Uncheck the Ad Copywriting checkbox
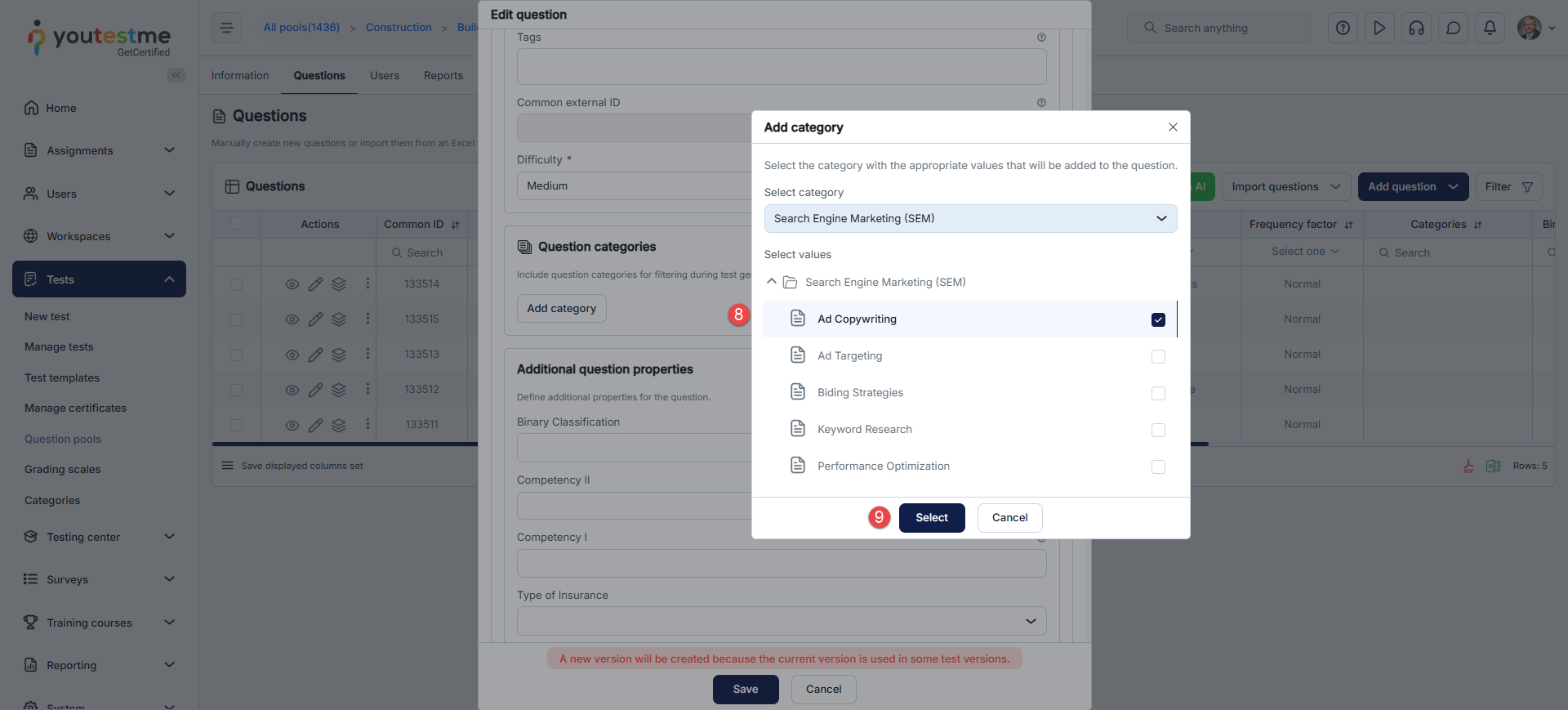This screenshot has height=710, width=1568. pos(1158,319)
